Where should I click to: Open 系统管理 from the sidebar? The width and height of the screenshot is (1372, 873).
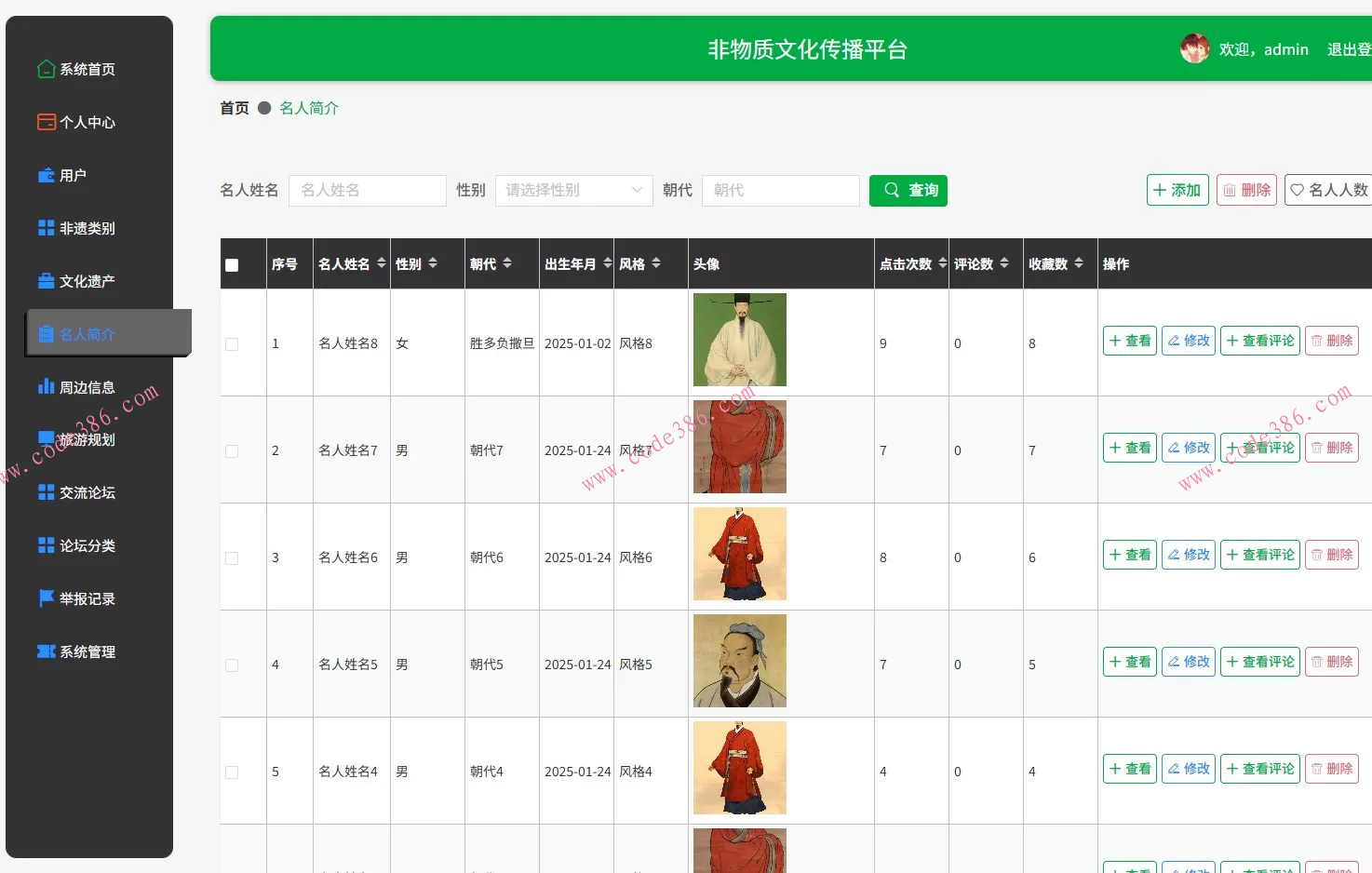(46, 651)
